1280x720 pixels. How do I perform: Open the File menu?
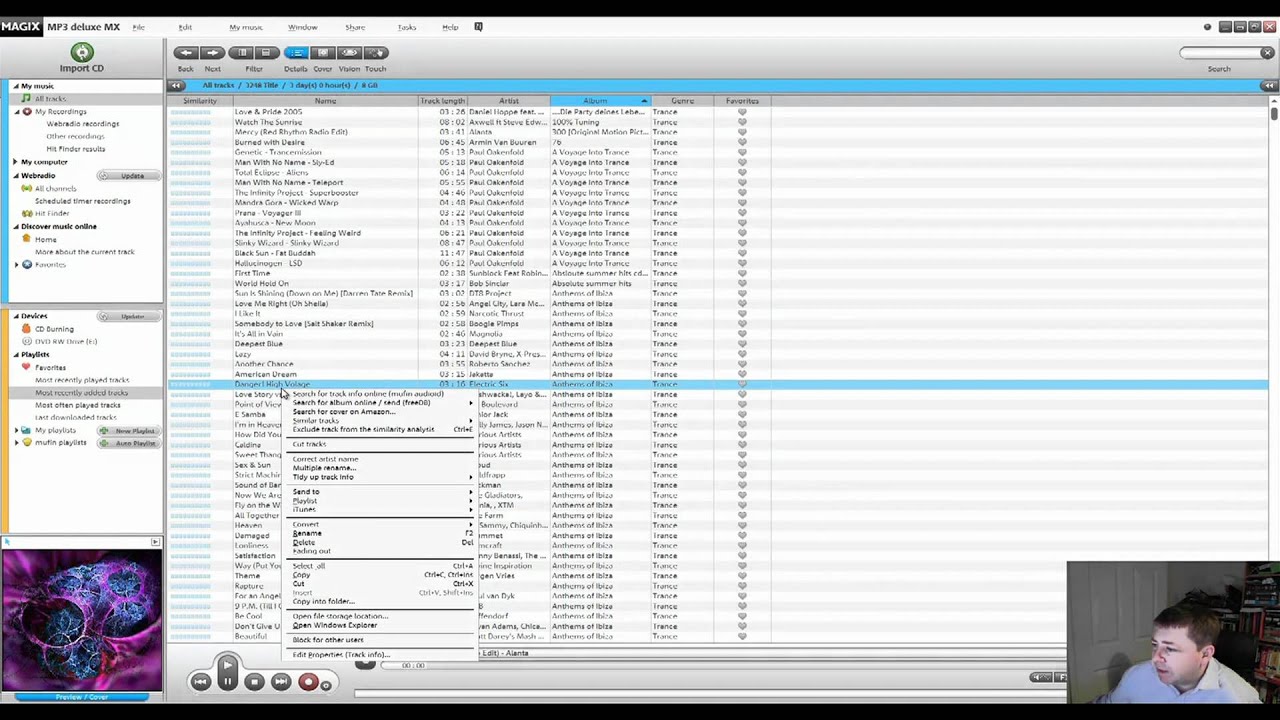click(138, 27)
